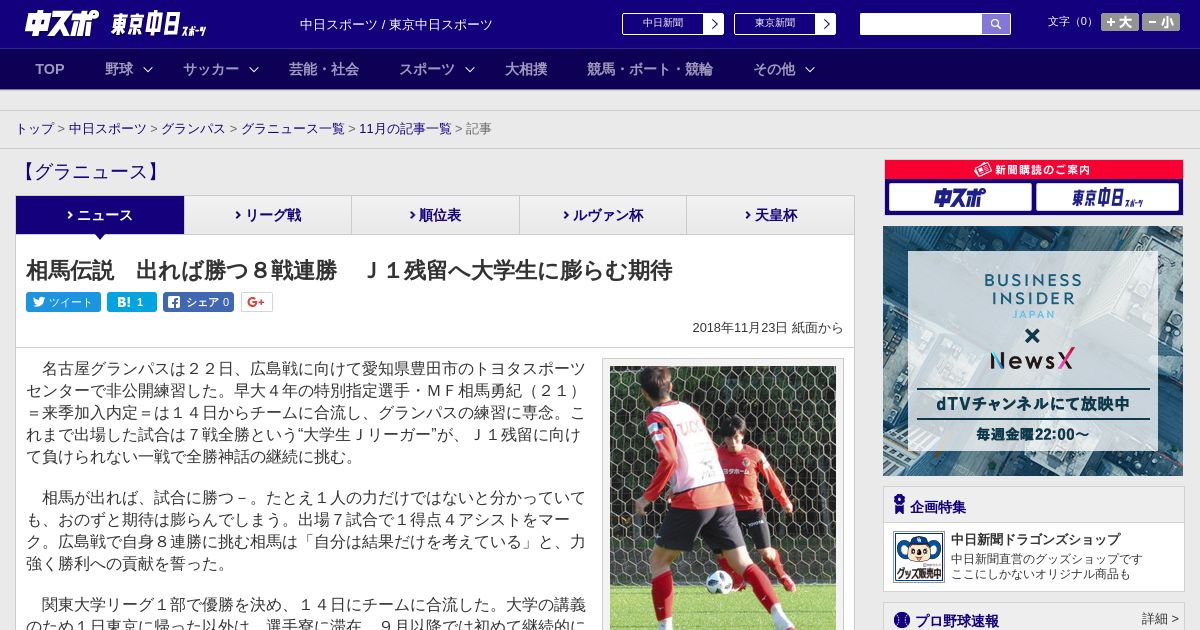
Task: Click the グッズ販売中 Doala shop icon
Action: coord(918,557)
